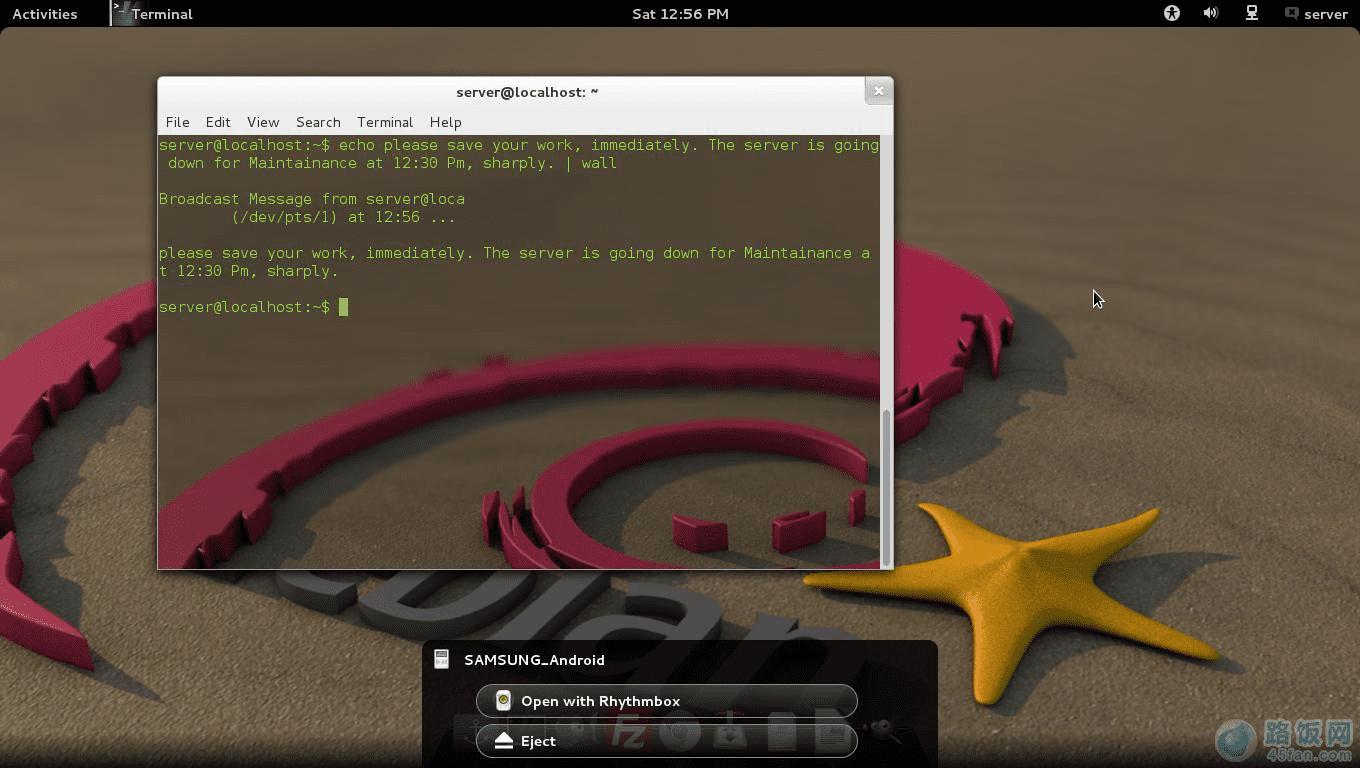Image resolution: width=1360 pixels, height=768 pixels.
Task: Eject the SAMSUNG_Android device
Action: coord(667,741)
